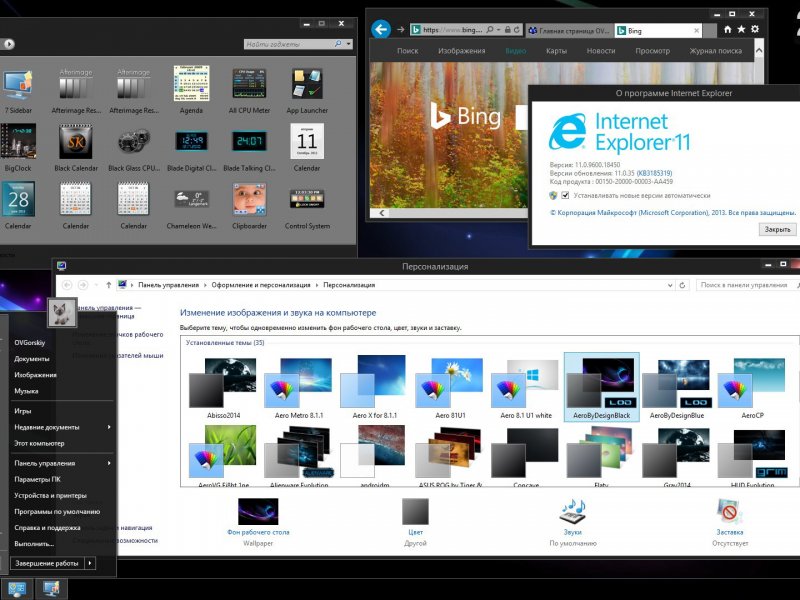
Task: Open the gadget search options dropdown
Action: tap(349, 44)
